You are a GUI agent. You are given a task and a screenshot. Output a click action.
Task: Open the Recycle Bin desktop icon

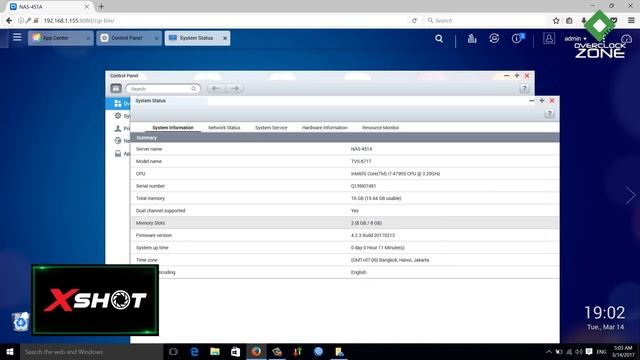click(x=20, y=322)
